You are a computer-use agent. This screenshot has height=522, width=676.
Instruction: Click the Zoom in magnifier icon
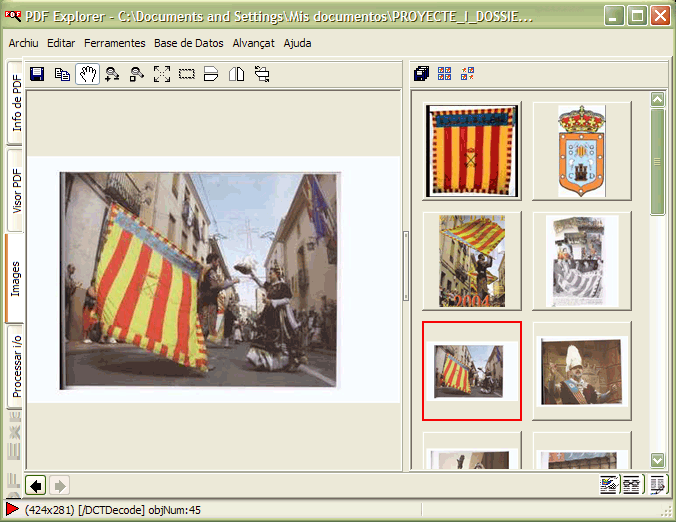[112, 74]
